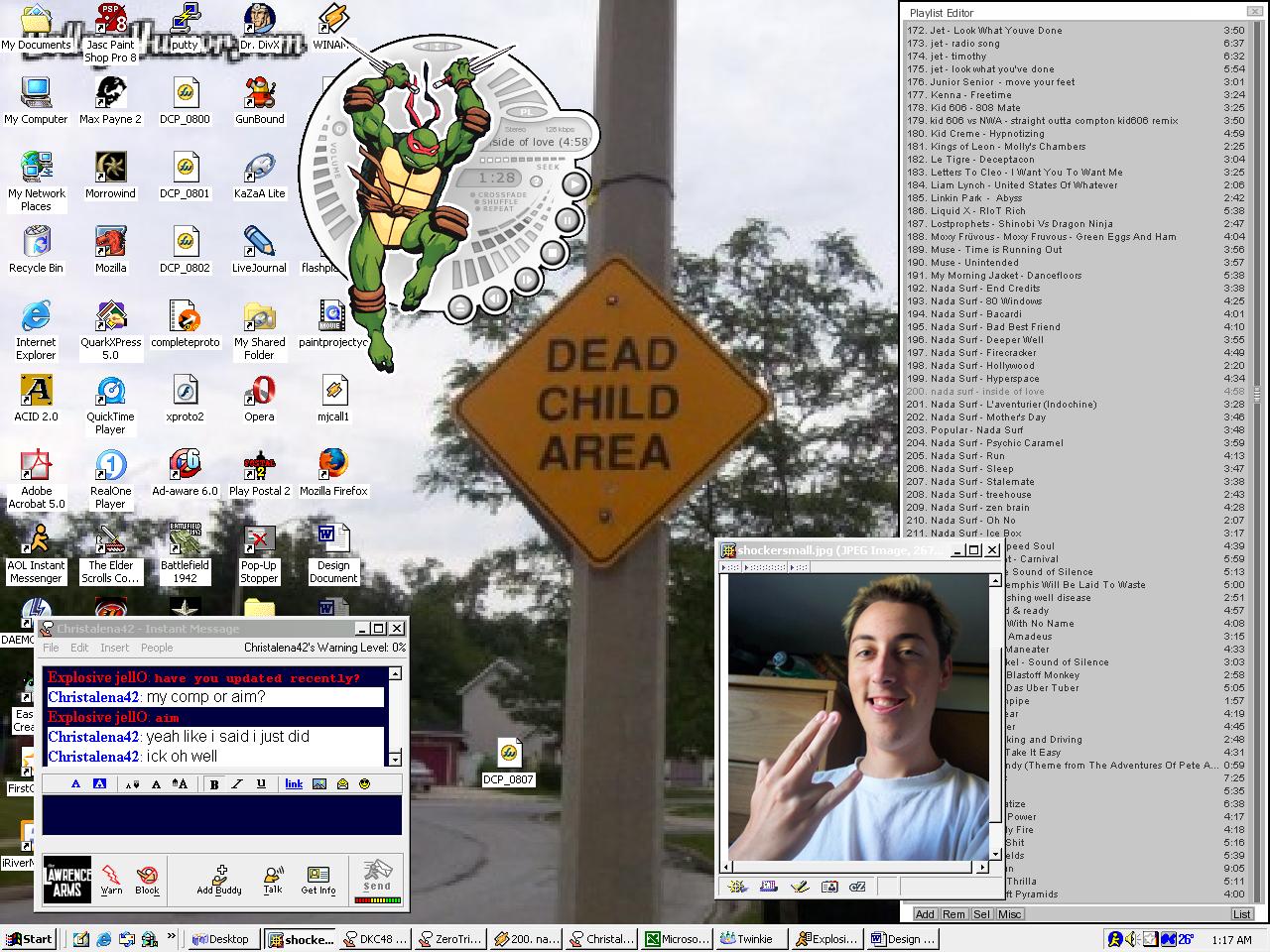This screenshot has height=952, width=1270.
Task: Select playlist track Linkin Park - Abyss
Action: [1075, 198]
